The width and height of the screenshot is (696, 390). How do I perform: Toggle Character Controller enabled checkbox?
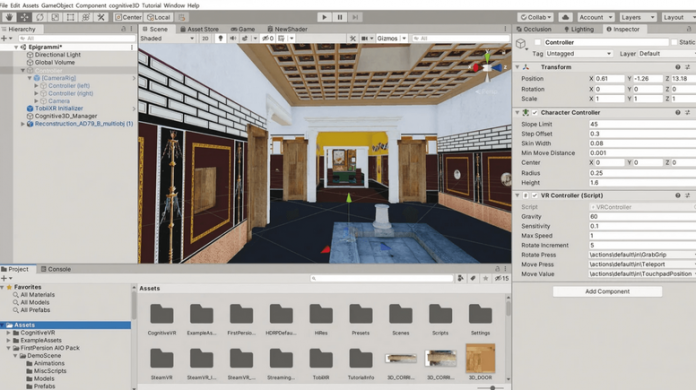pos(535,113)
